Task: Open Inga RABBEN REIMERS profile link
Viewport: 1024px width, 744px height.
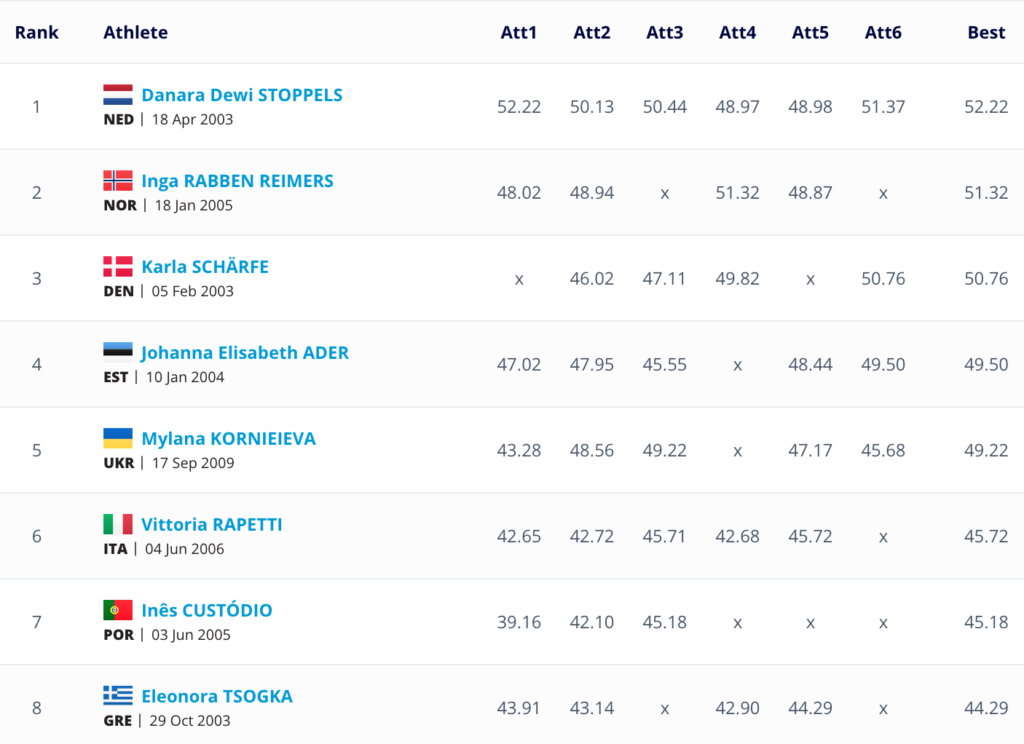Action: 237,181
